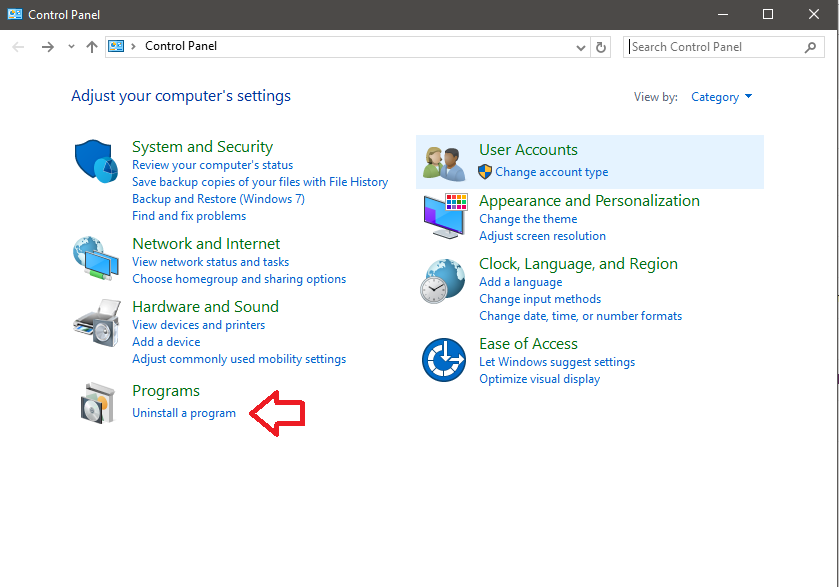Click Optimize visual display

pyautogui.click(x=539, y=379)
